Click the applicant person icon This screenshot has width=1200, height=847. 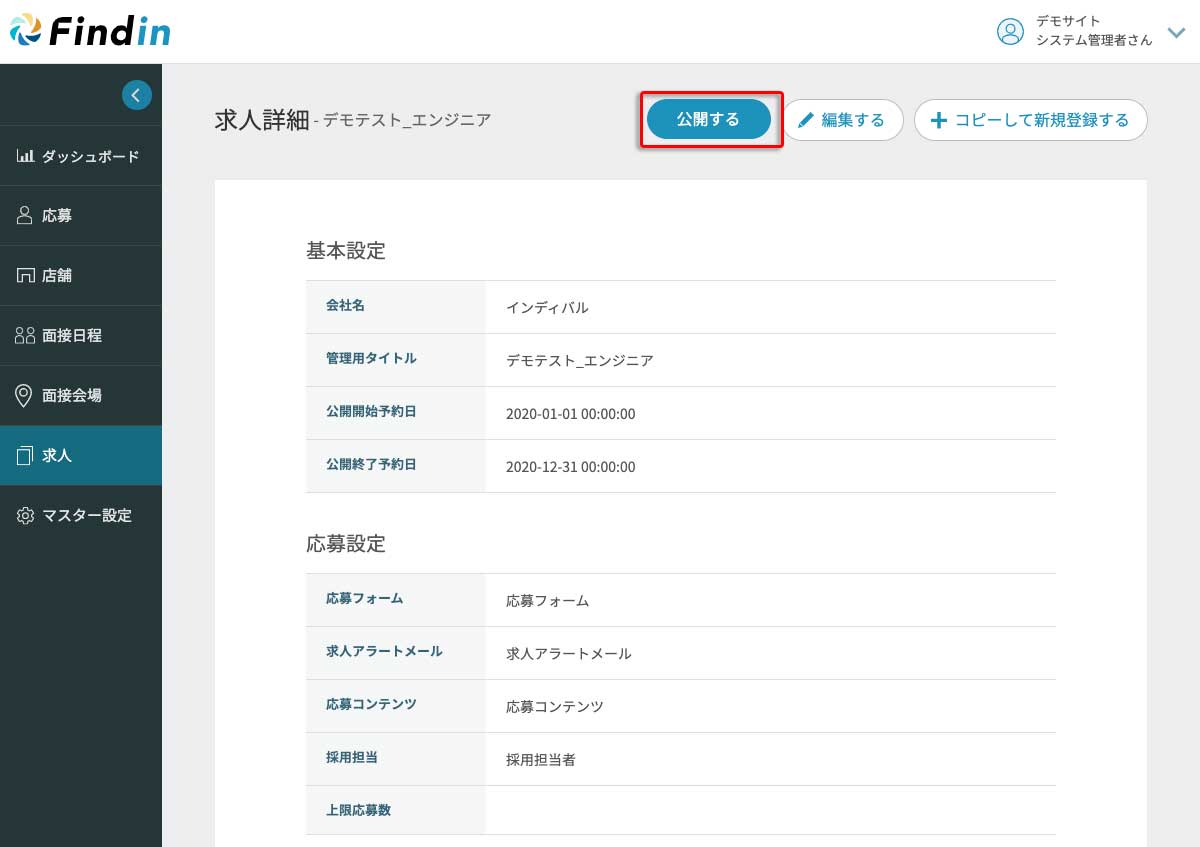point(25,216)
